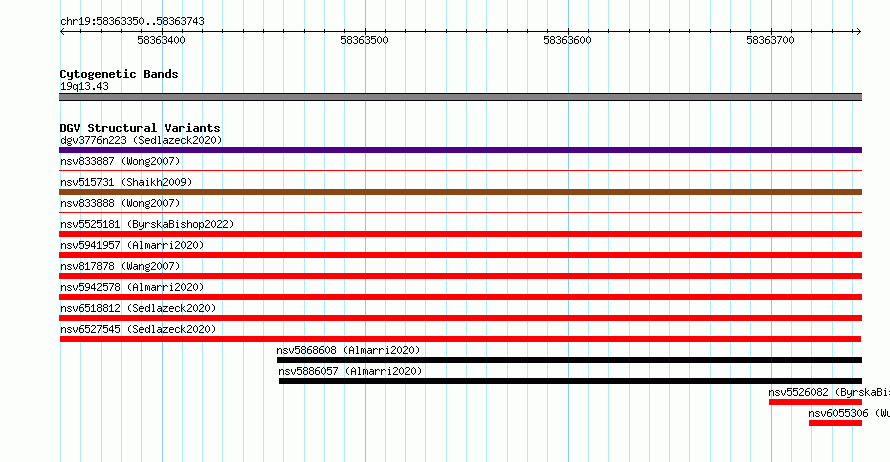This screenshot has height=462, width=890.
Task: Click the Cytogenetic Bands track title
Action: point(119,74)
